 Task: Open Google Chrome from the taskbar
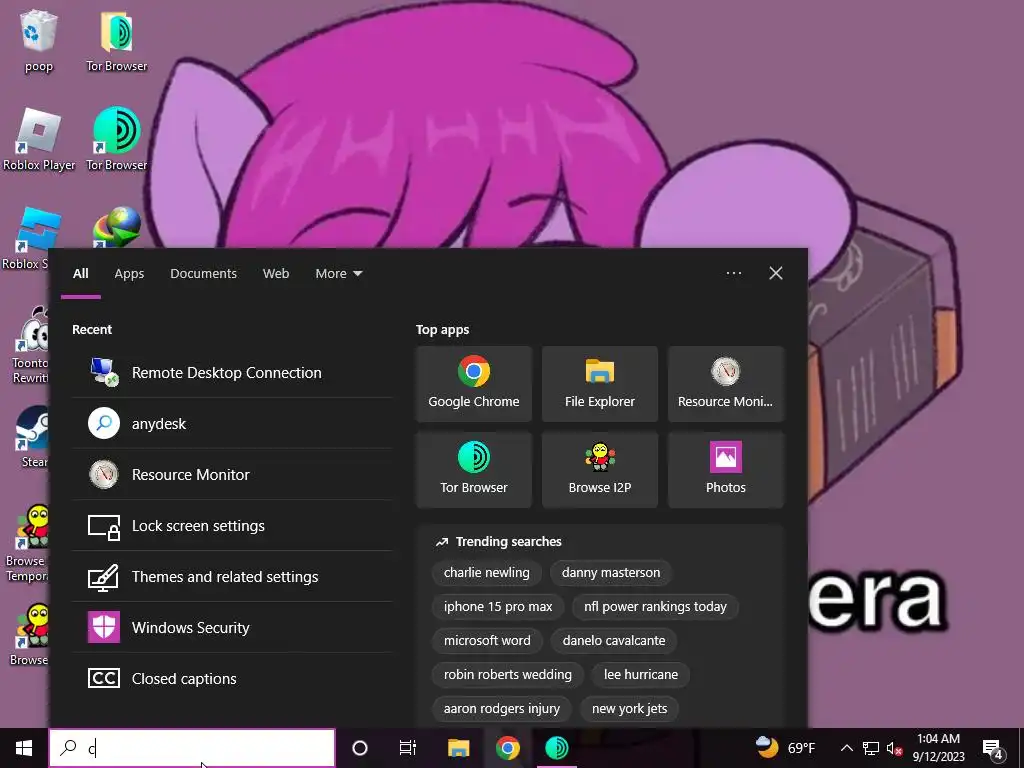click(507, 748)
